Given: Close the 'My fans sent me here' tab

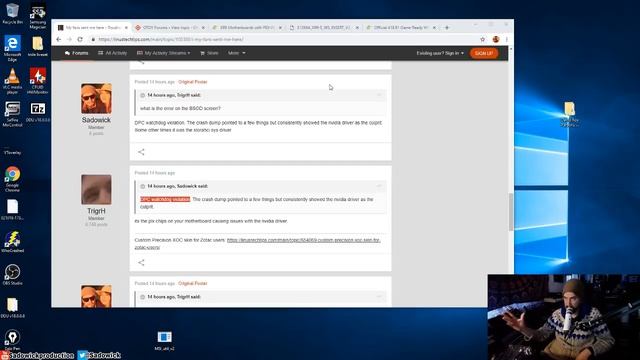Looking at the screenshot, I should (x=126, y=27).
